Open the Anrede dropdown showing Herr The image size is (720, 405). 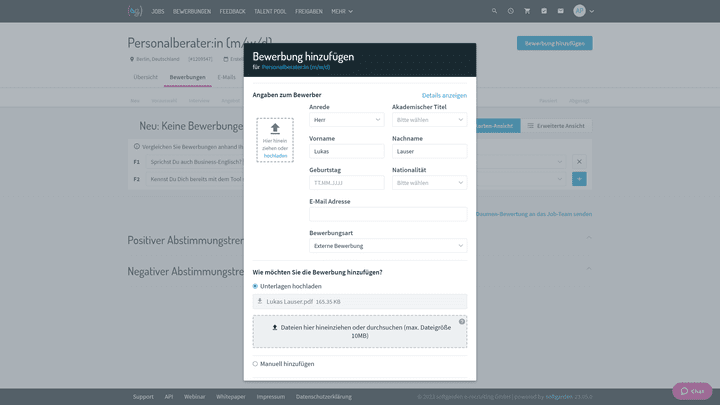(346, 120)
